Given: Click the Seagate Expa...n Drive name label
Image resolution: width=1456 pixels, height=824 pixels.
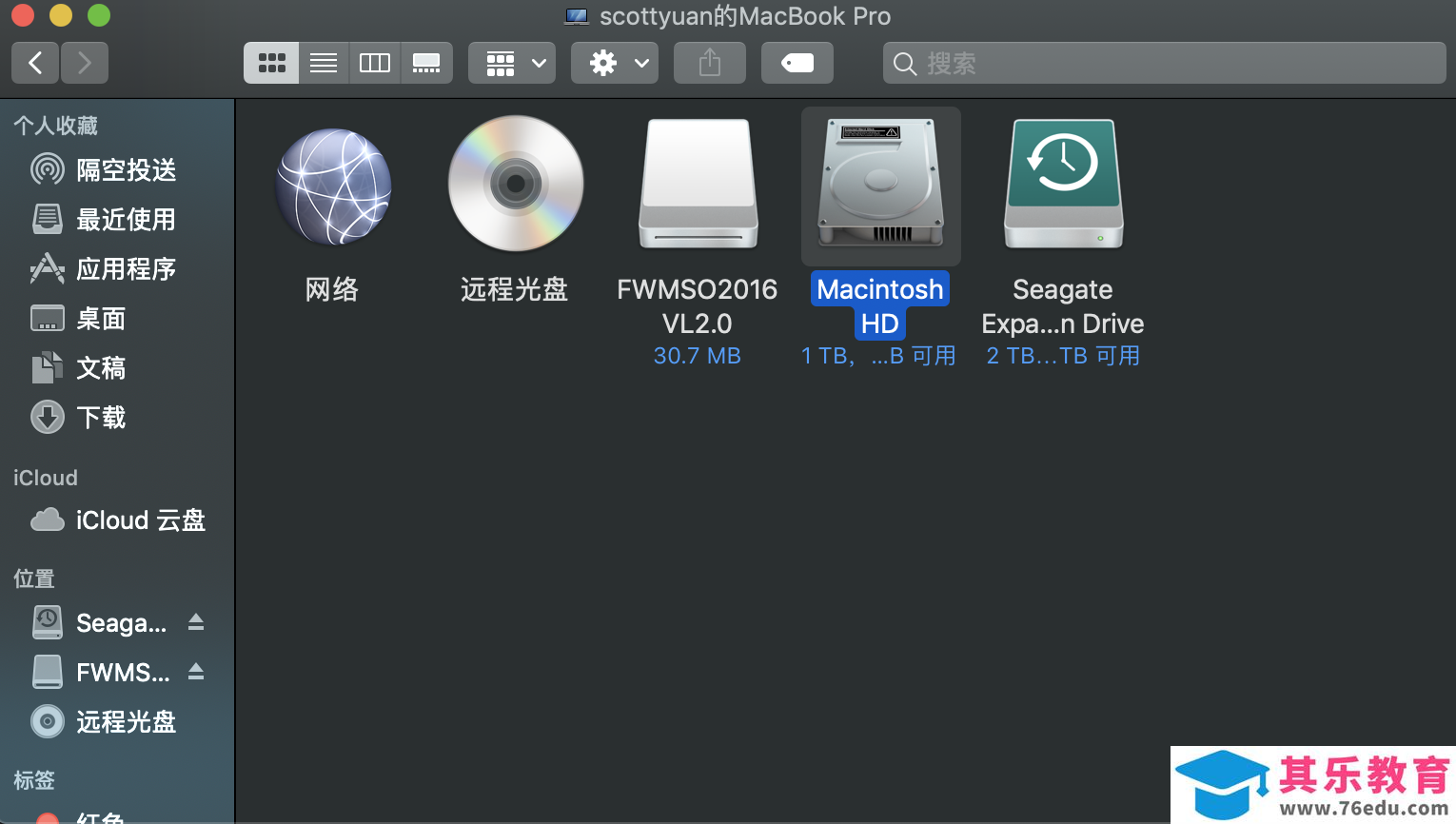Looking at the screenshot, I should point(1063,306).
